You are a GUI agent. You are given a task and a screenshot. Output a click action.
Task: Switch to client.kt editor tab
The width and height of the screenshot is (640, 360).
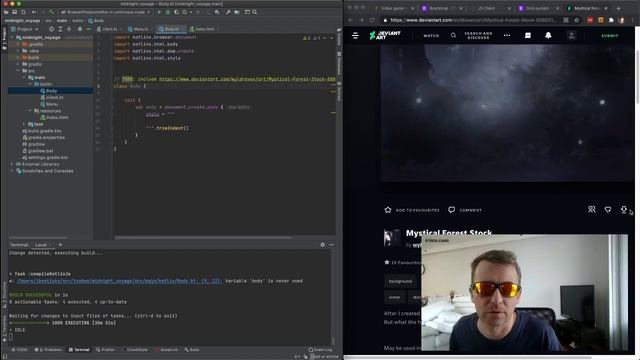click(107, 29)
